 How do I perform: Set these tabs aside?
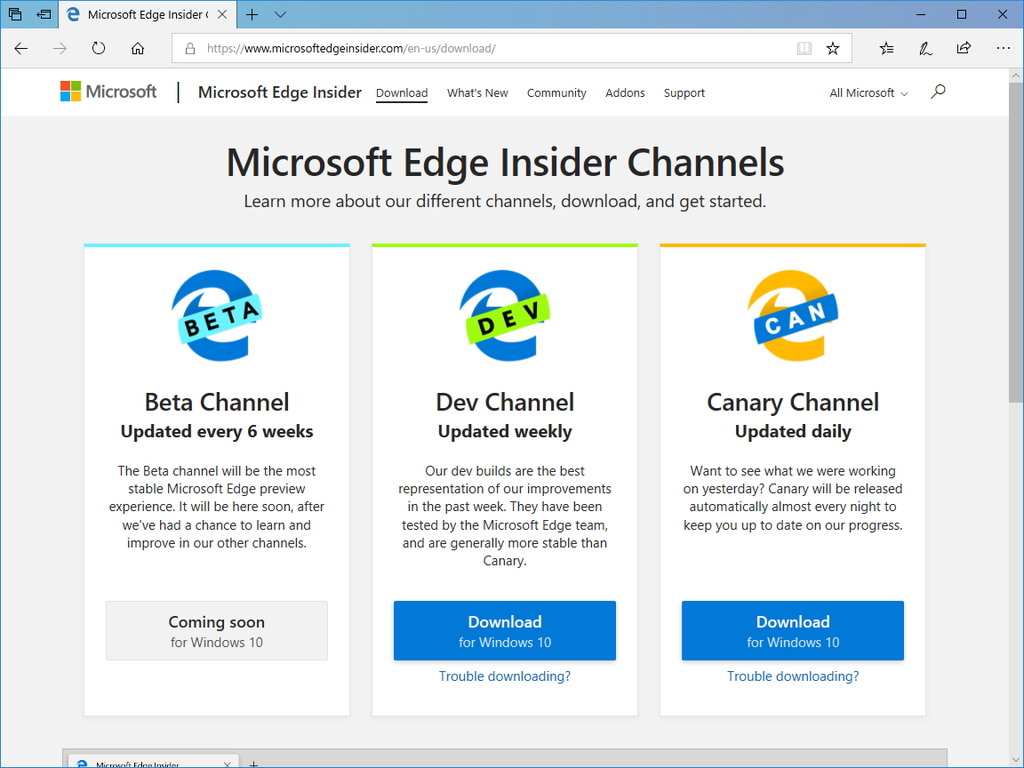pyautogui.click(x=14, y=14)
